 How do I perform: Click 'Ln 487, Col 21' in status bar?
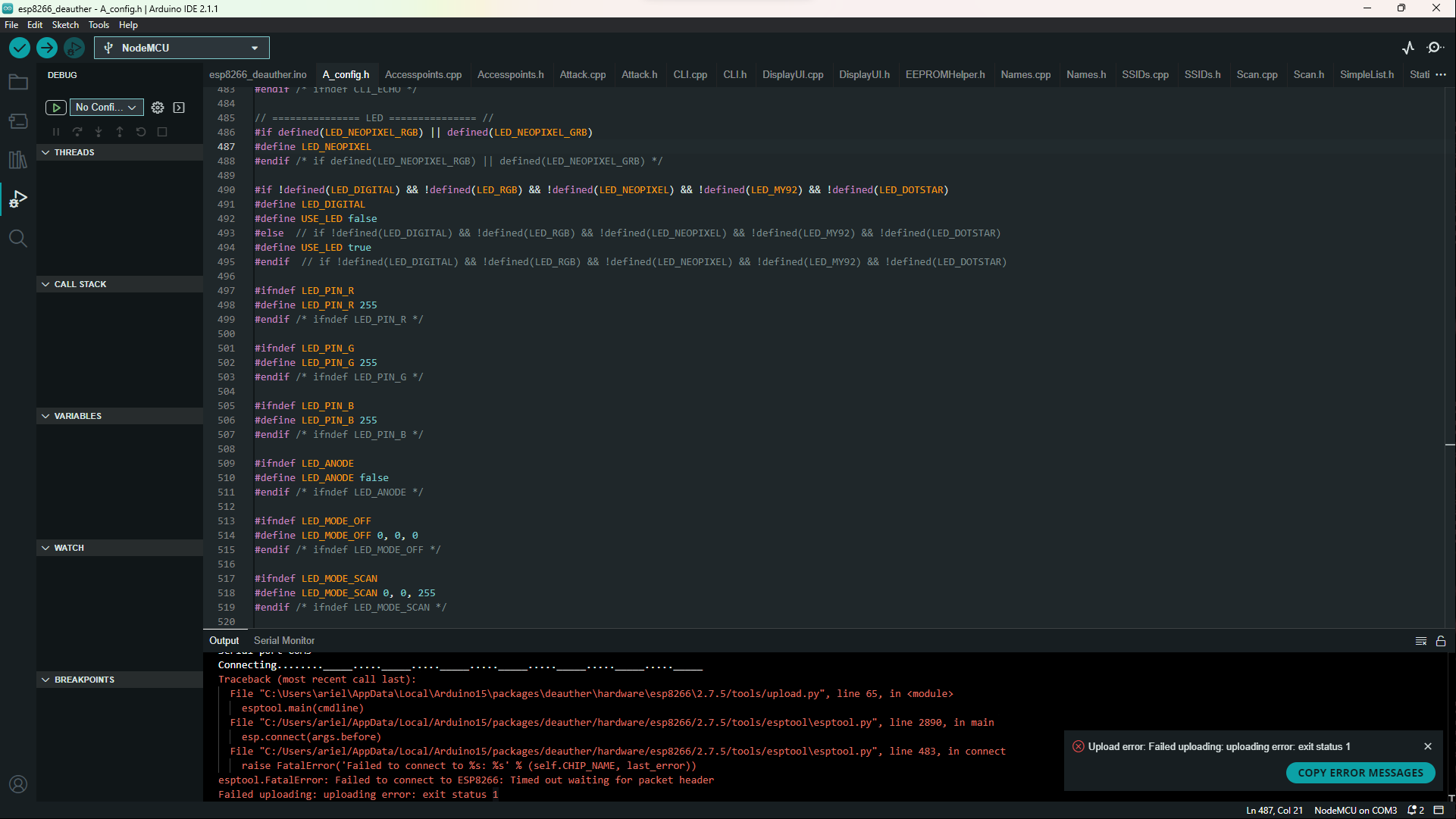1275,810
